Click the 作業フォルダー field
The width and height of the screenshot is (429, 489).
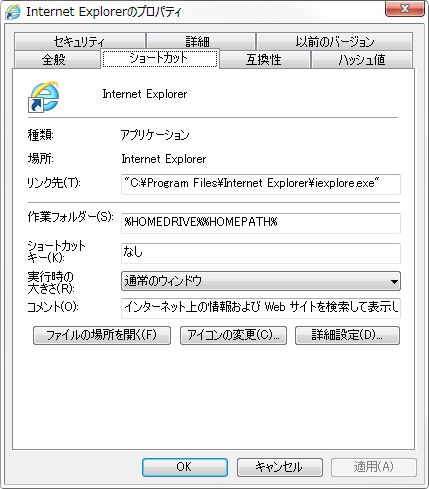pos(261,223)
